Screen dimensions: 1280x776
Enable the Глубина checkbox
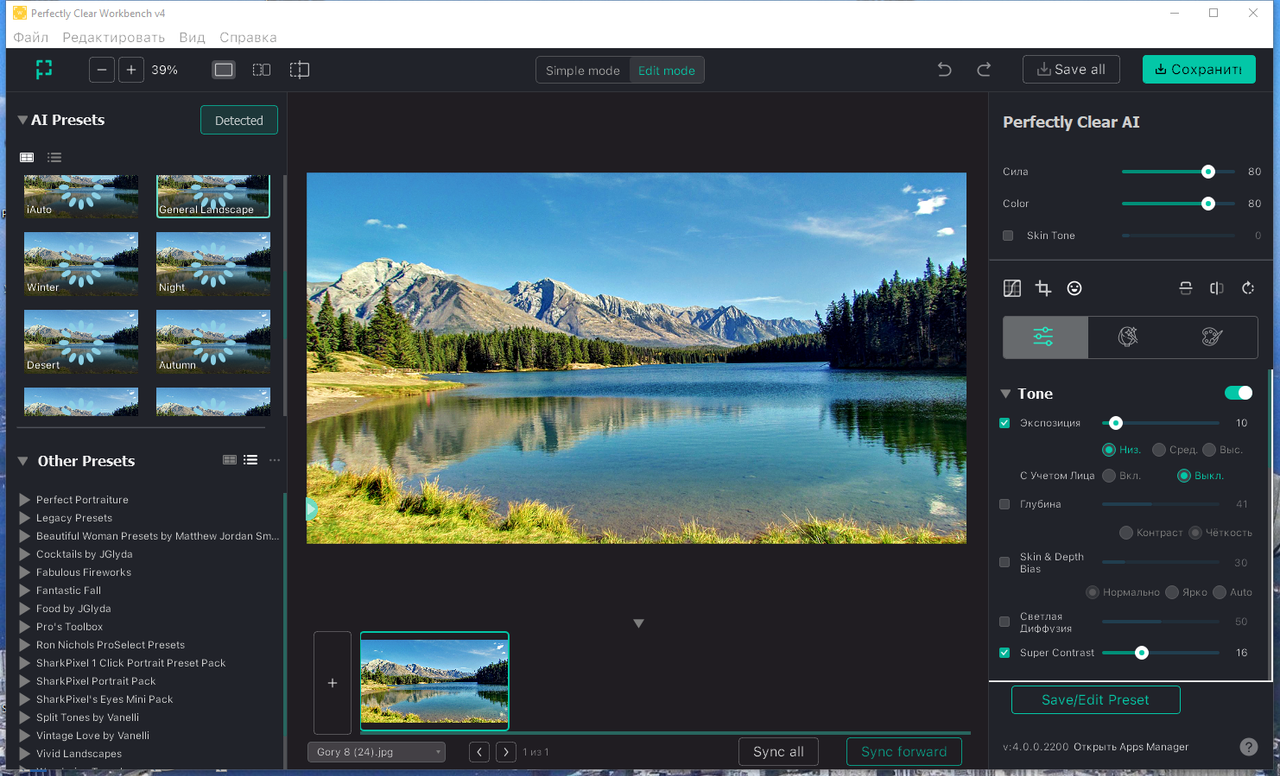1005,504
